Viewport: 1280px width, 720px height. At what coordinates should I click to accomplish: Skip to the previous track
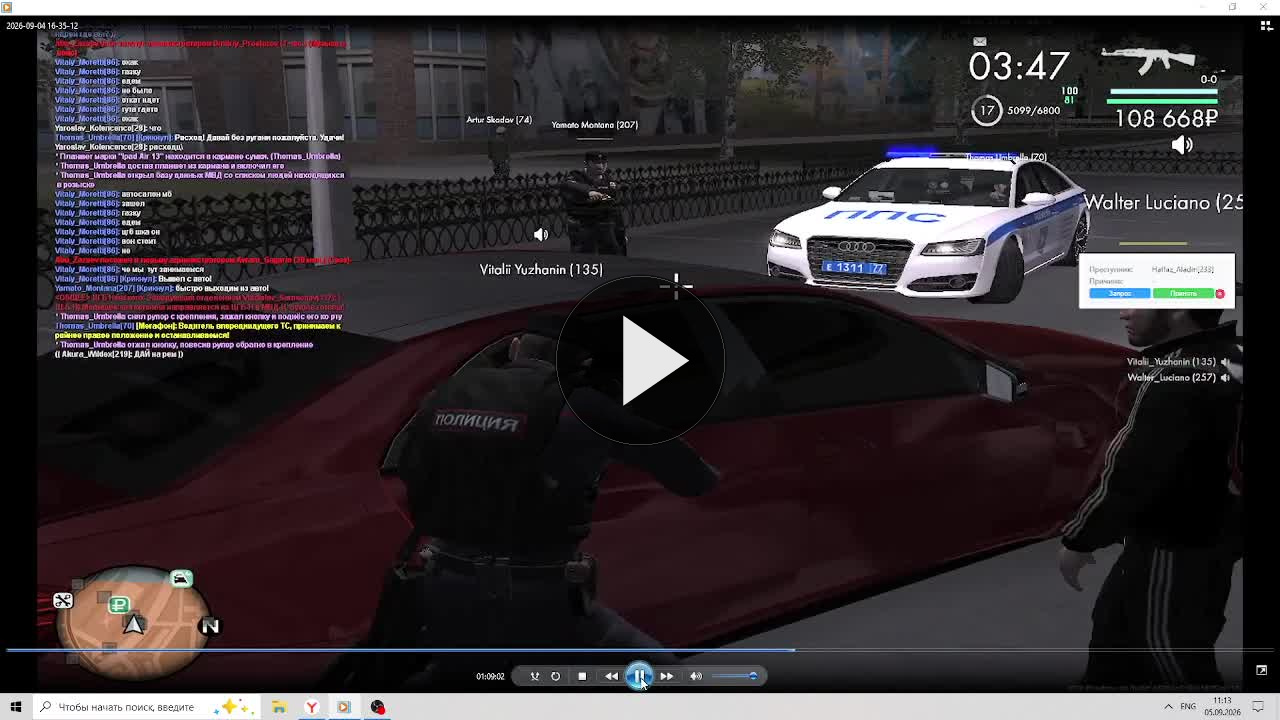tap(611, 676)
